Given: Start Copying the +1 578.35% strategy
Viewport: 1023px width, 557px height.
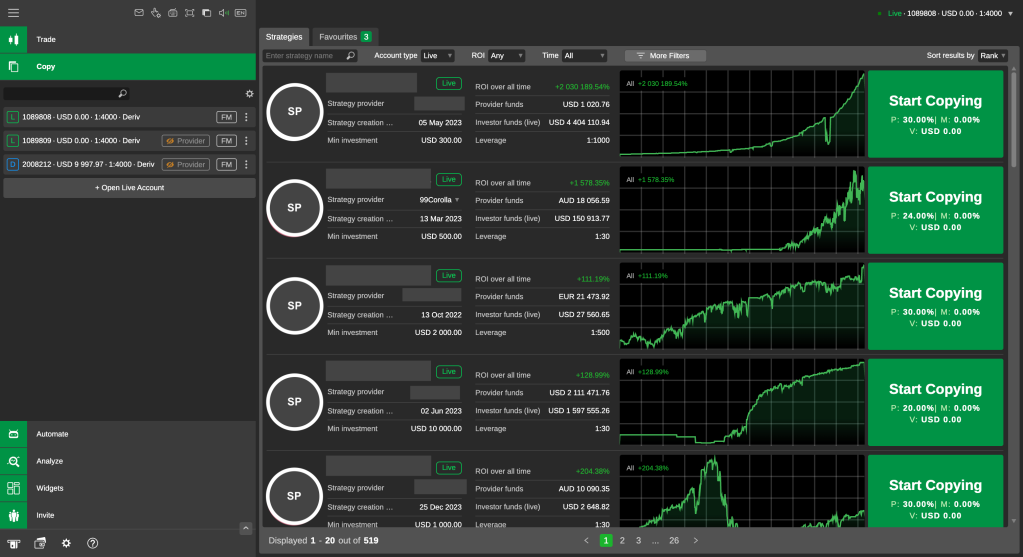Looking at the screenshot, I should pos(935,210).
